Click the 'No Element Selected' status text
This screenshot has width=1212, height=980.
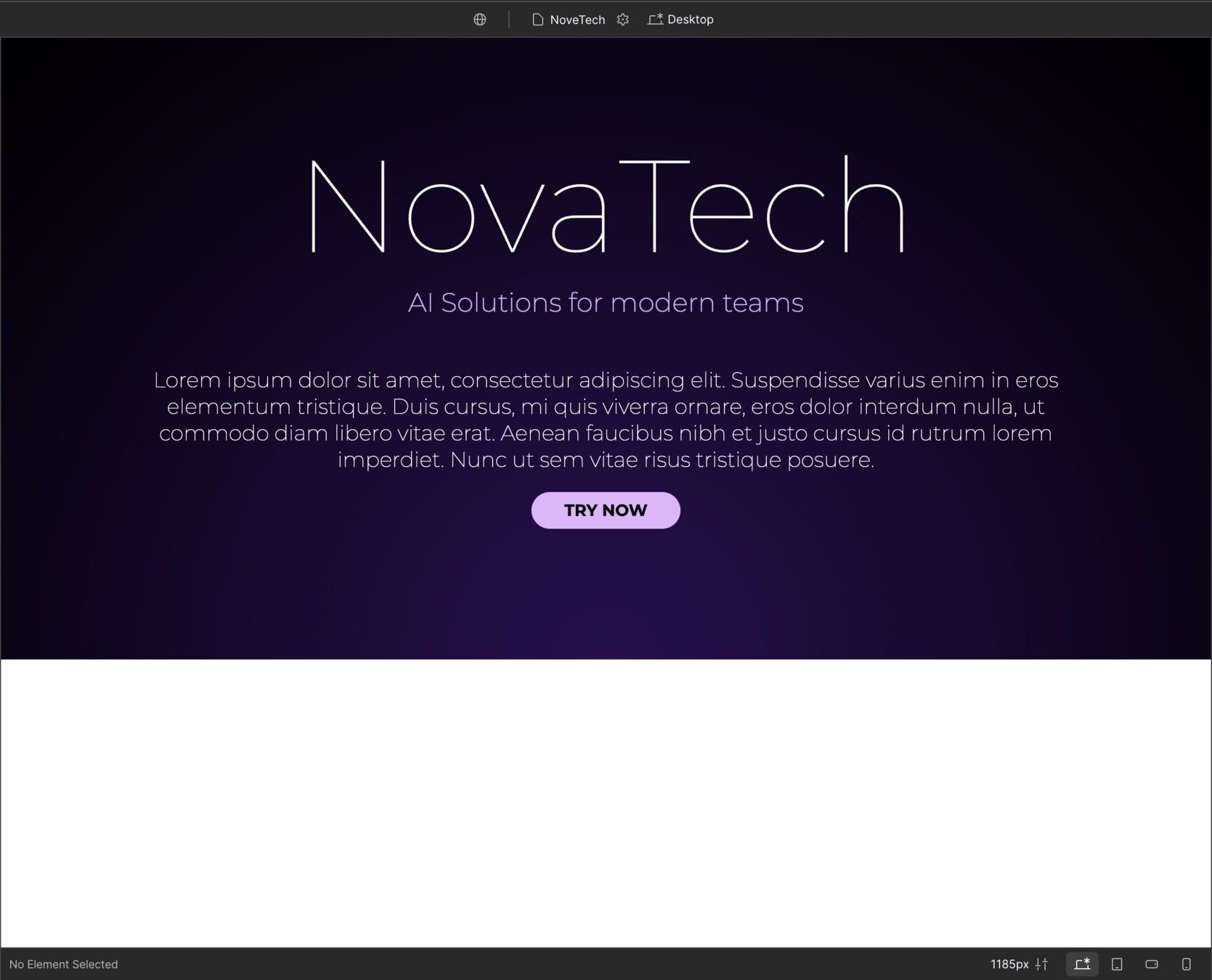pos(63,964)
